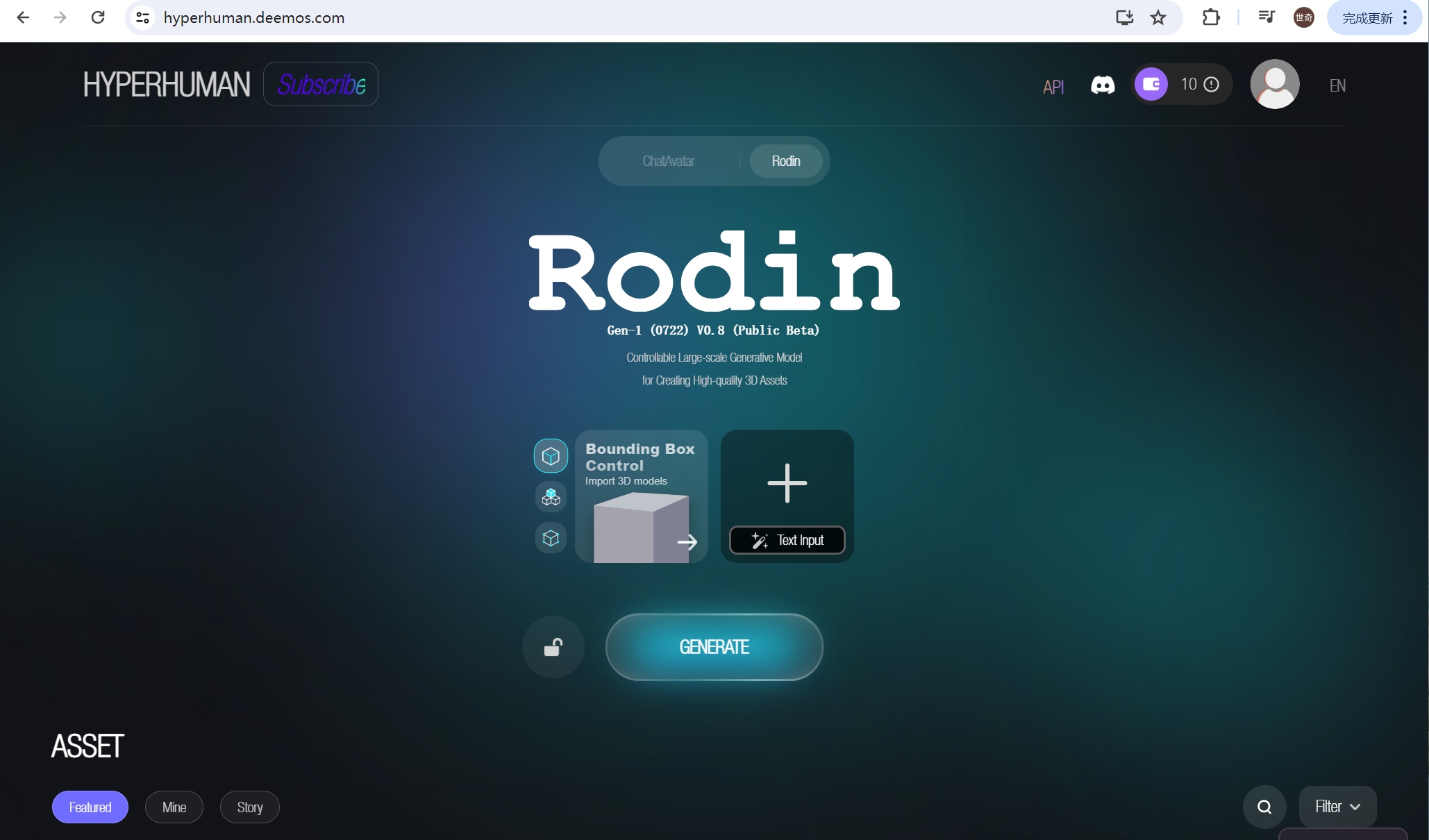Click the arrow on the Bounding Box card
1429x840 pixels.
(687, 542)
